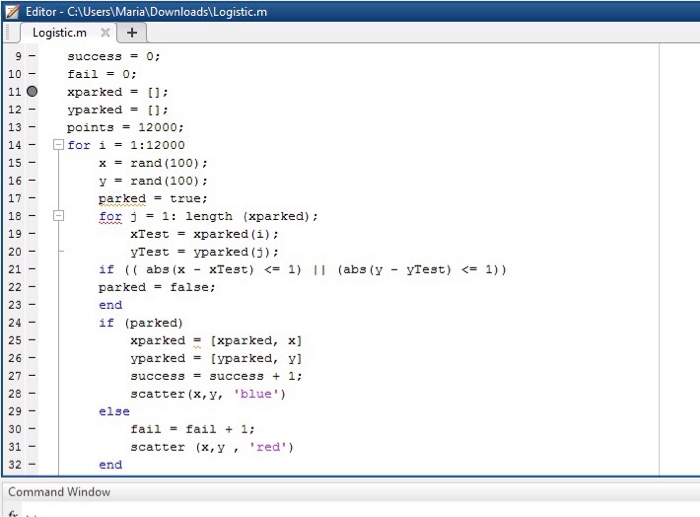Click line number 28 in the gutter
The image size is (700, 517).
(15, 393)
